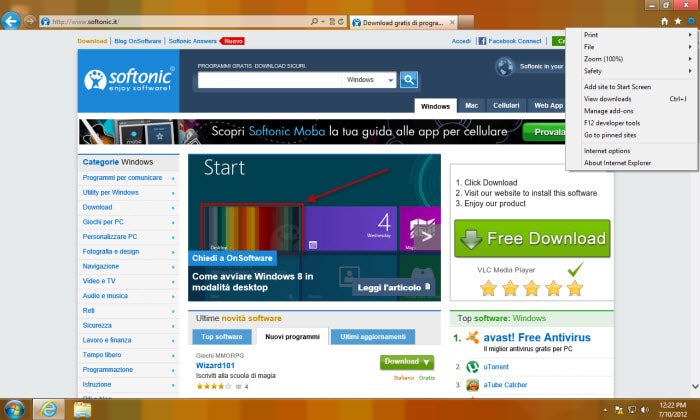Select Internet options from menu
Screen dimensions: 700x420
coord(607,150)
